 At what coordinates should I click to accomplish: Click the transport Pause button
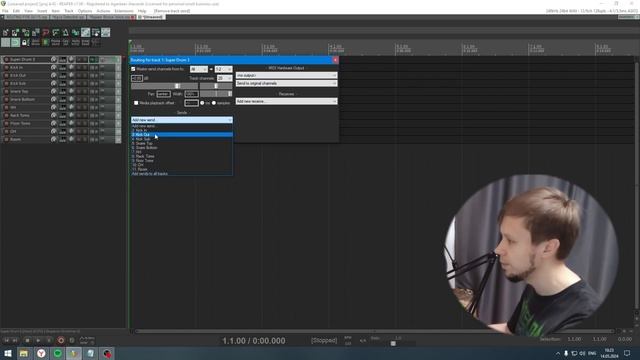click(x=49, y=340)
